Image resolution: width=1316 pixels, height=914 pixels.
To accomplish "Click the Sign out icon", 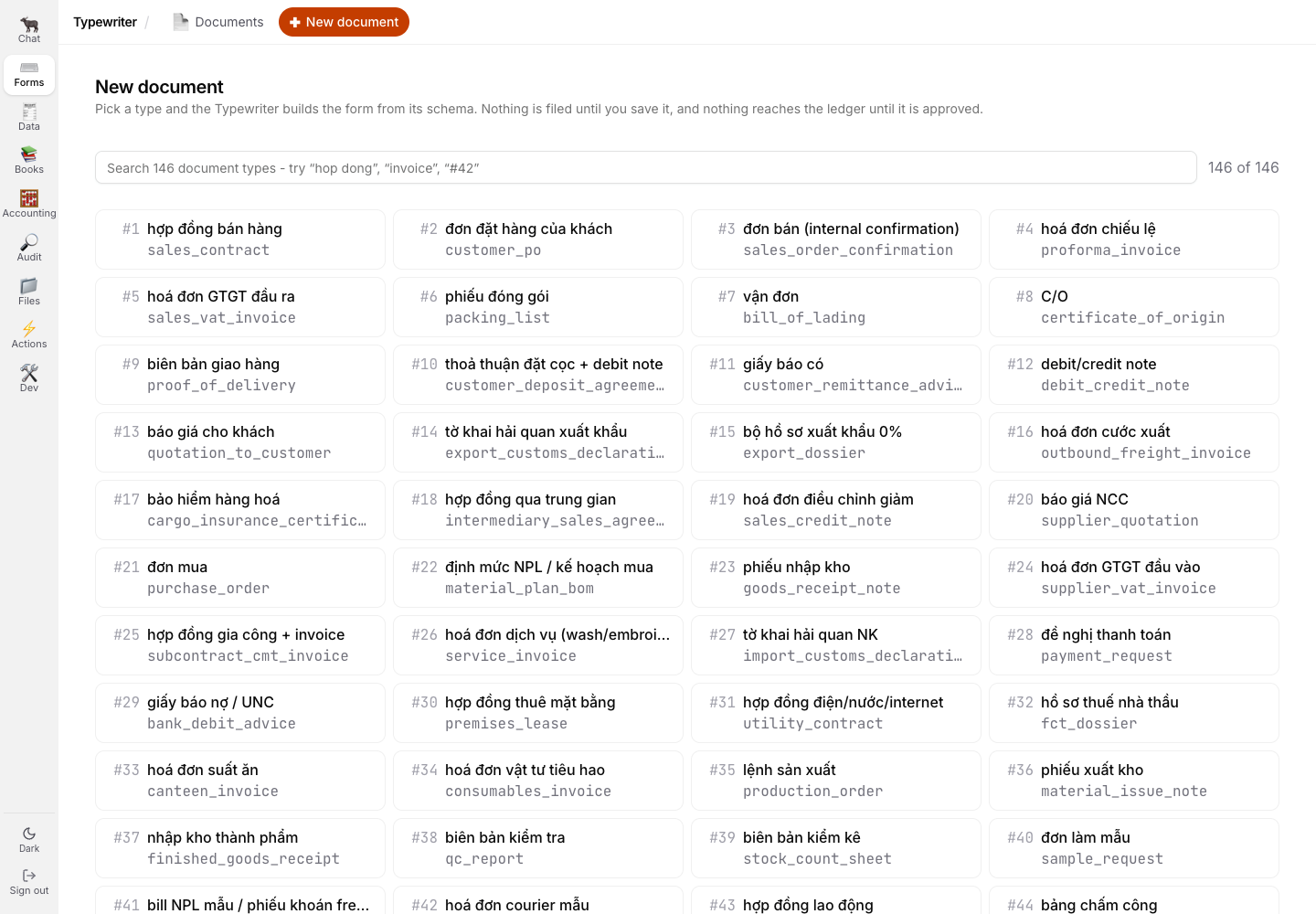I will coord(29,882).
